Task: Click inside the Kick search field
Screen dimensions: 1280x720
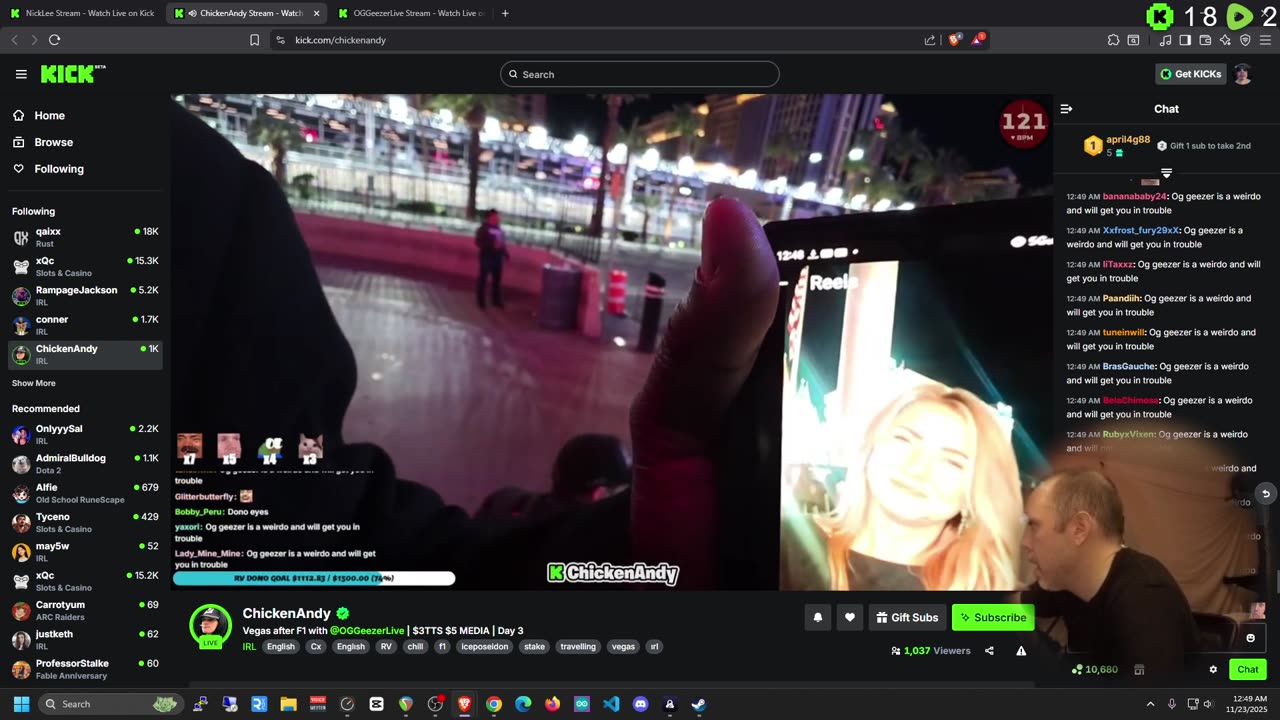Action: tap(640, 74)
